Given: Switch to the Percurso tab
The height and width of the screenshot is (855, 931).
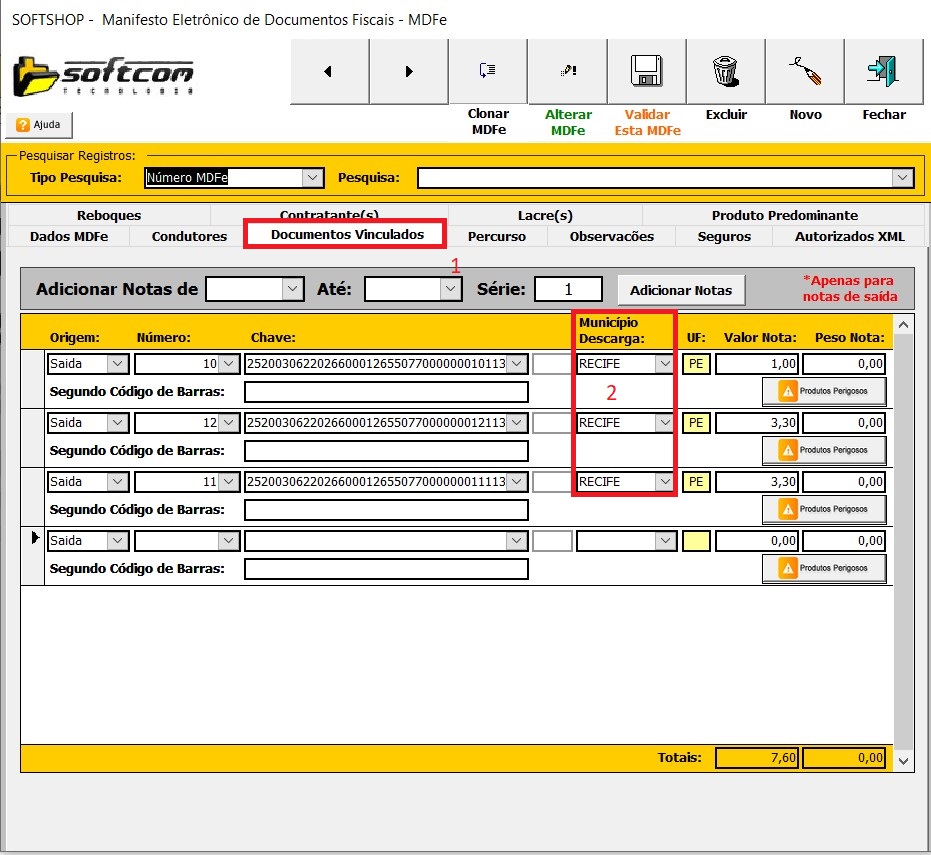Looking at the screenshot, I should 496,237.
